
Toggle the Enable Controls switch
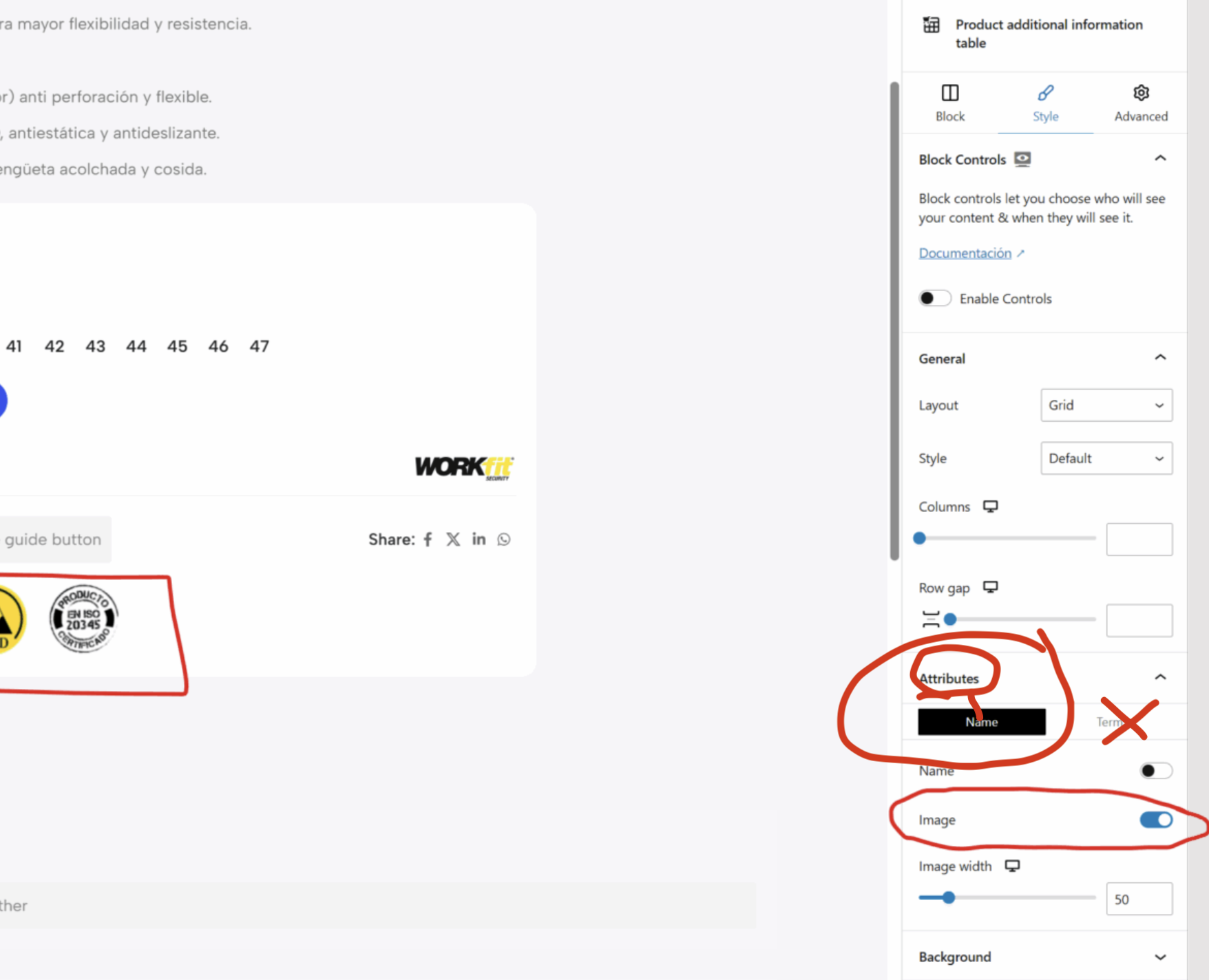point(934,299)
